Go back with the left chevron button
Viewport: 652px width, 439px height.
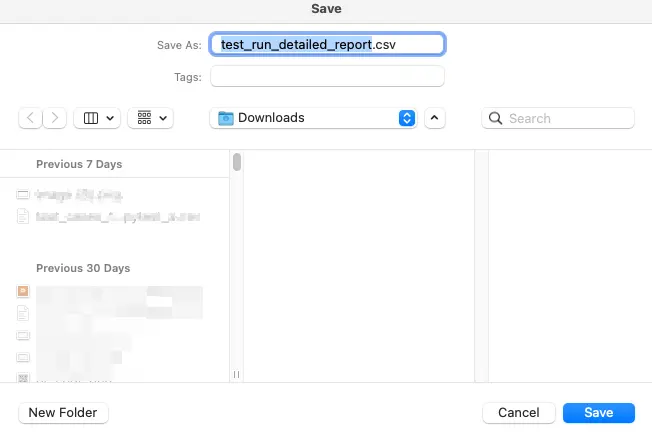[31, 118]
